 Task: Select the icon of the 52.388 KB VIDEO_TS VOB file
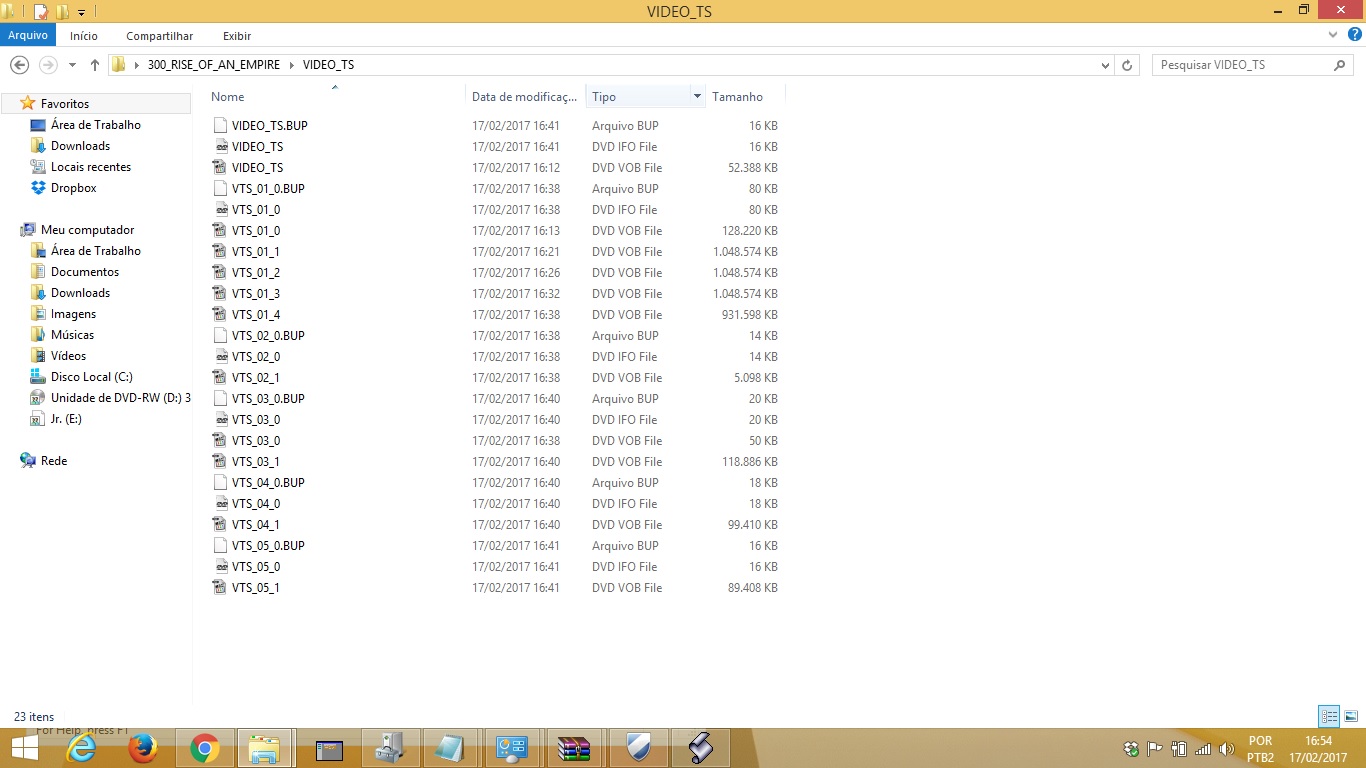click(221, 168)
